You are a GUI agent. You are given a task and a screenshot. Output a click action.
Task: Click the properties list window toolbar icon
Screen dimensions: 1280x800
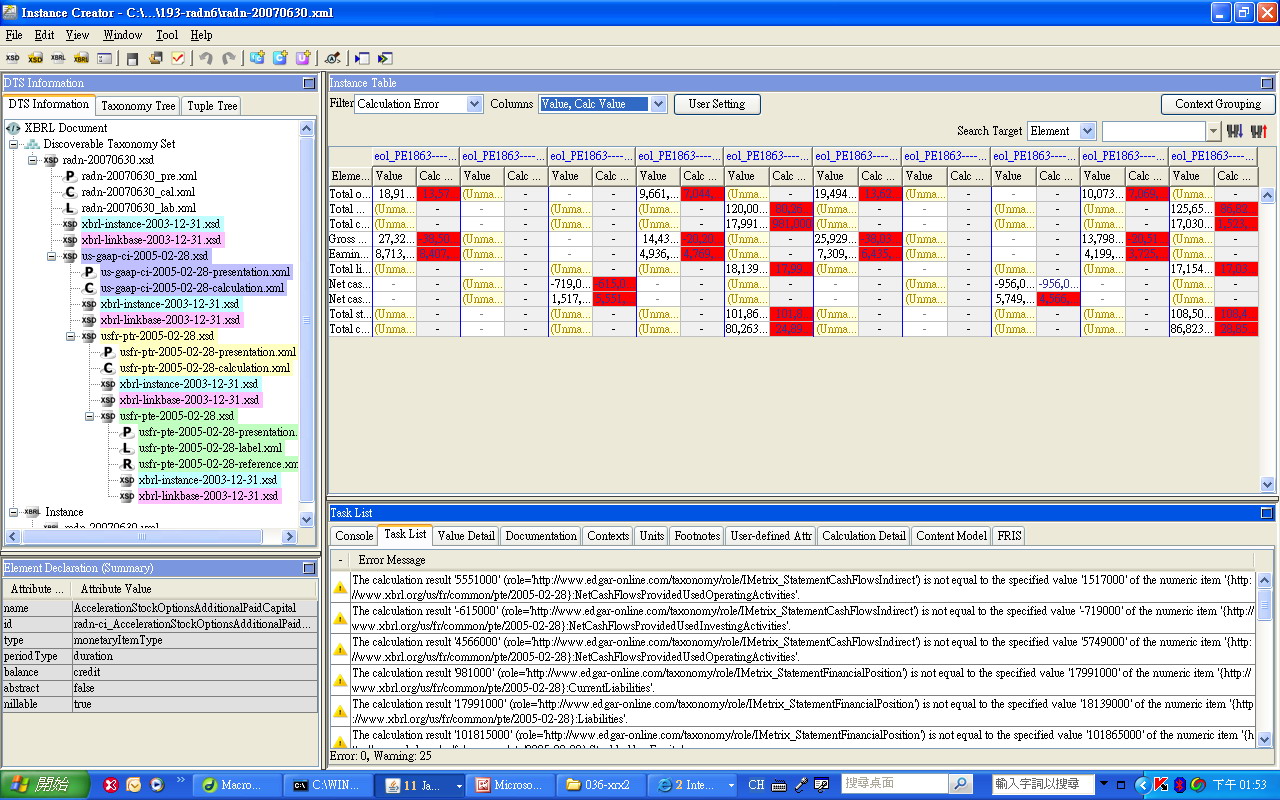click(105, 58)
